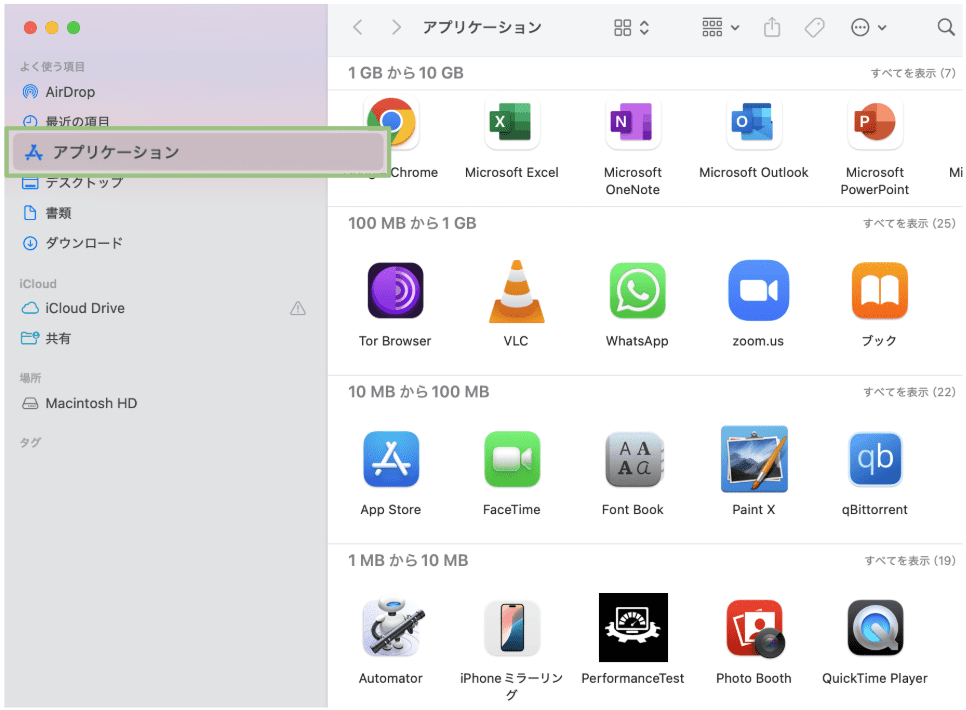Show all 25 apps in the 100 MB group

click(911, 223)
